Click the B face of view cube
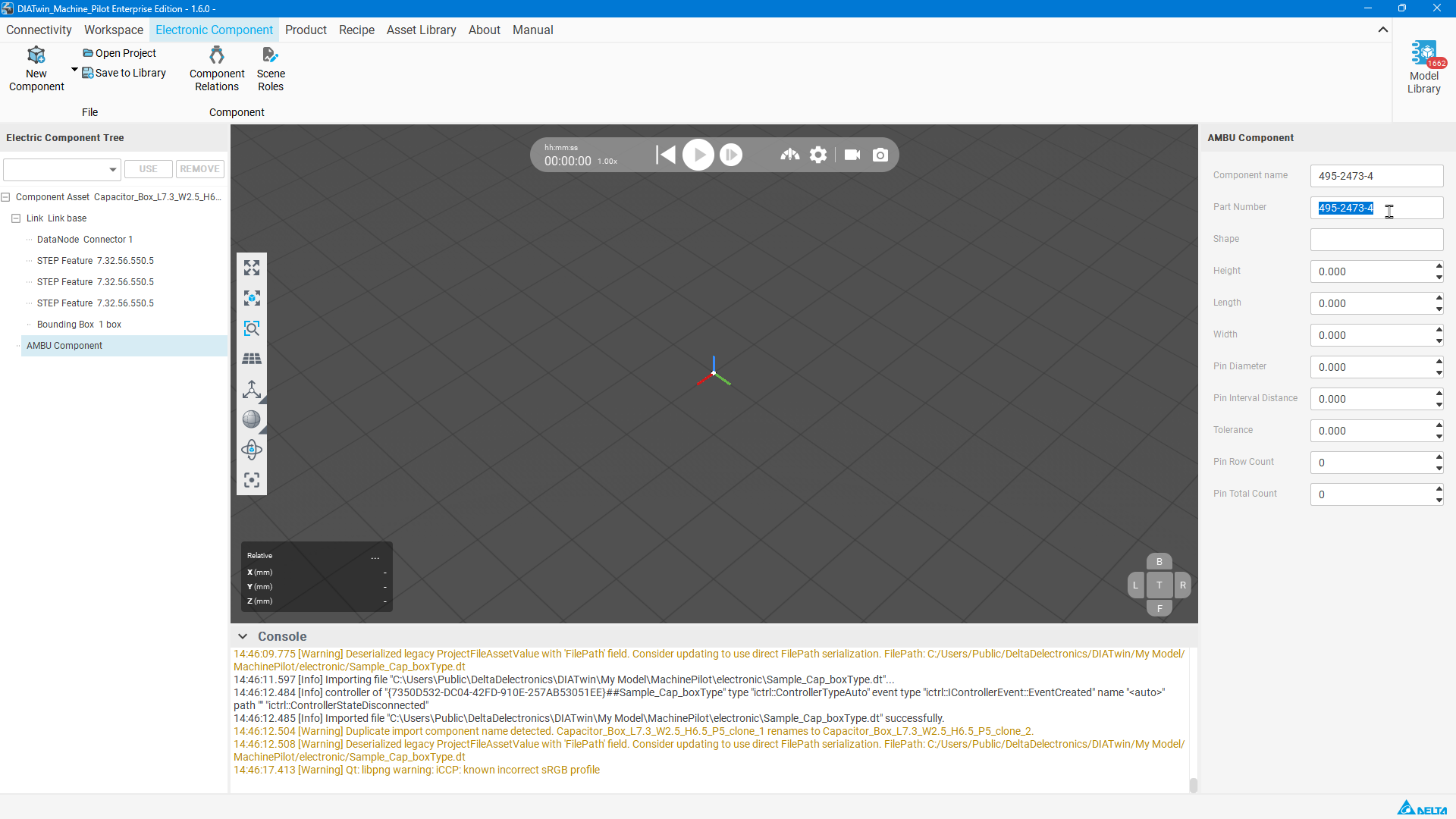This screenshot has height=819, width=1456. pyautogui.click(x=1159, y=562)
